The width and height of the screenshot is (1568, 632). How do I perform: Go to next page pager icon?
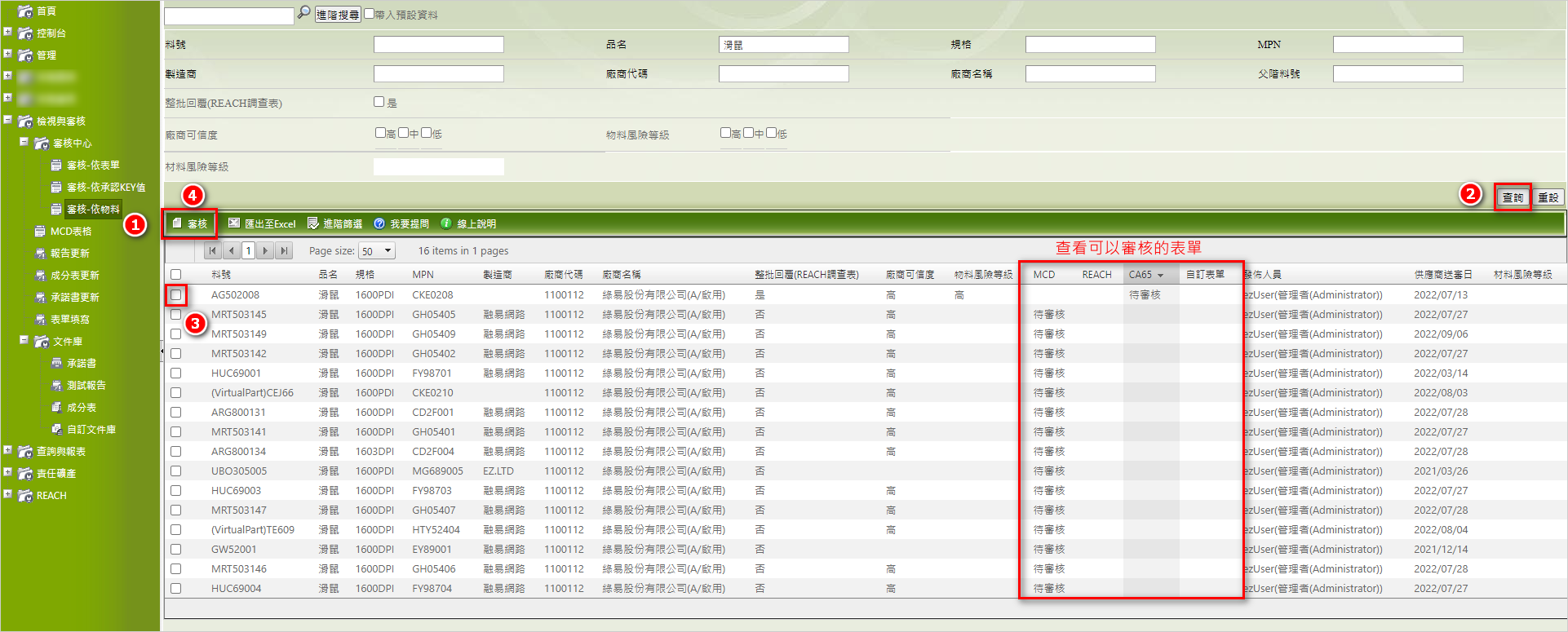[x=265, y=250]
